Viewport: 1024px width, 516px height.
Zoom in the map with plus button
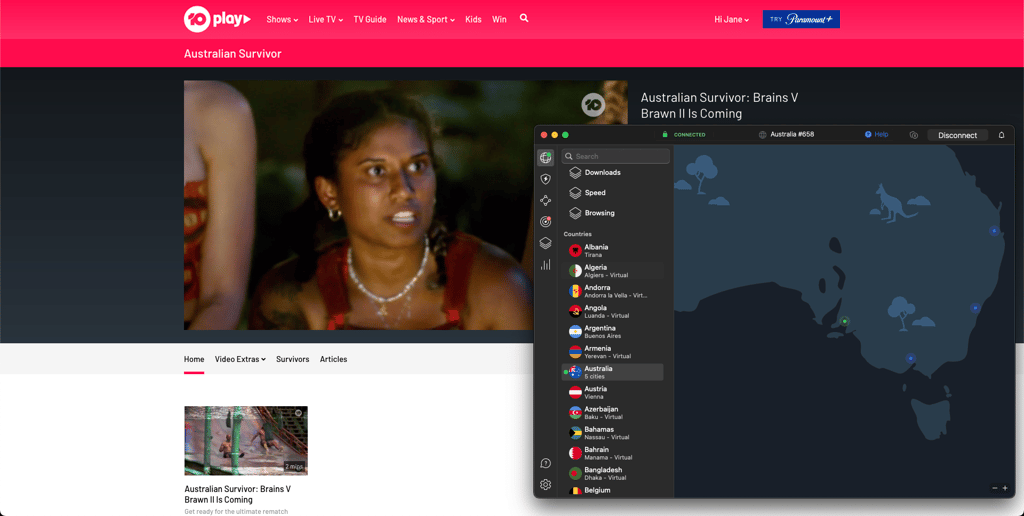pyautogui.click(x=1005, y=488)
